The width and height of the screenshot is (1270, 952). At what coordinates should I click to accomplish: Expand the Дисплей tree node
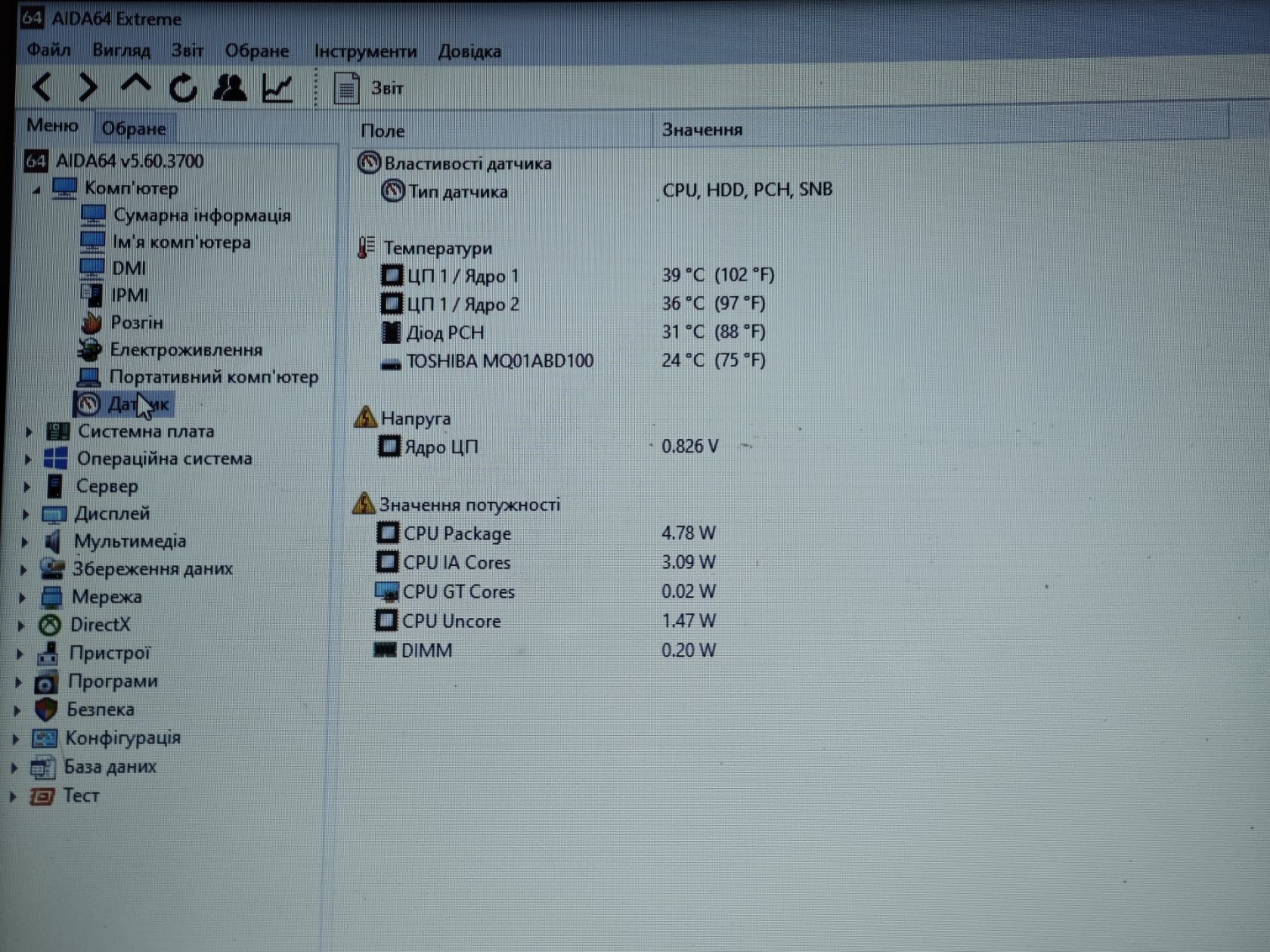click(x=26, y=515)
